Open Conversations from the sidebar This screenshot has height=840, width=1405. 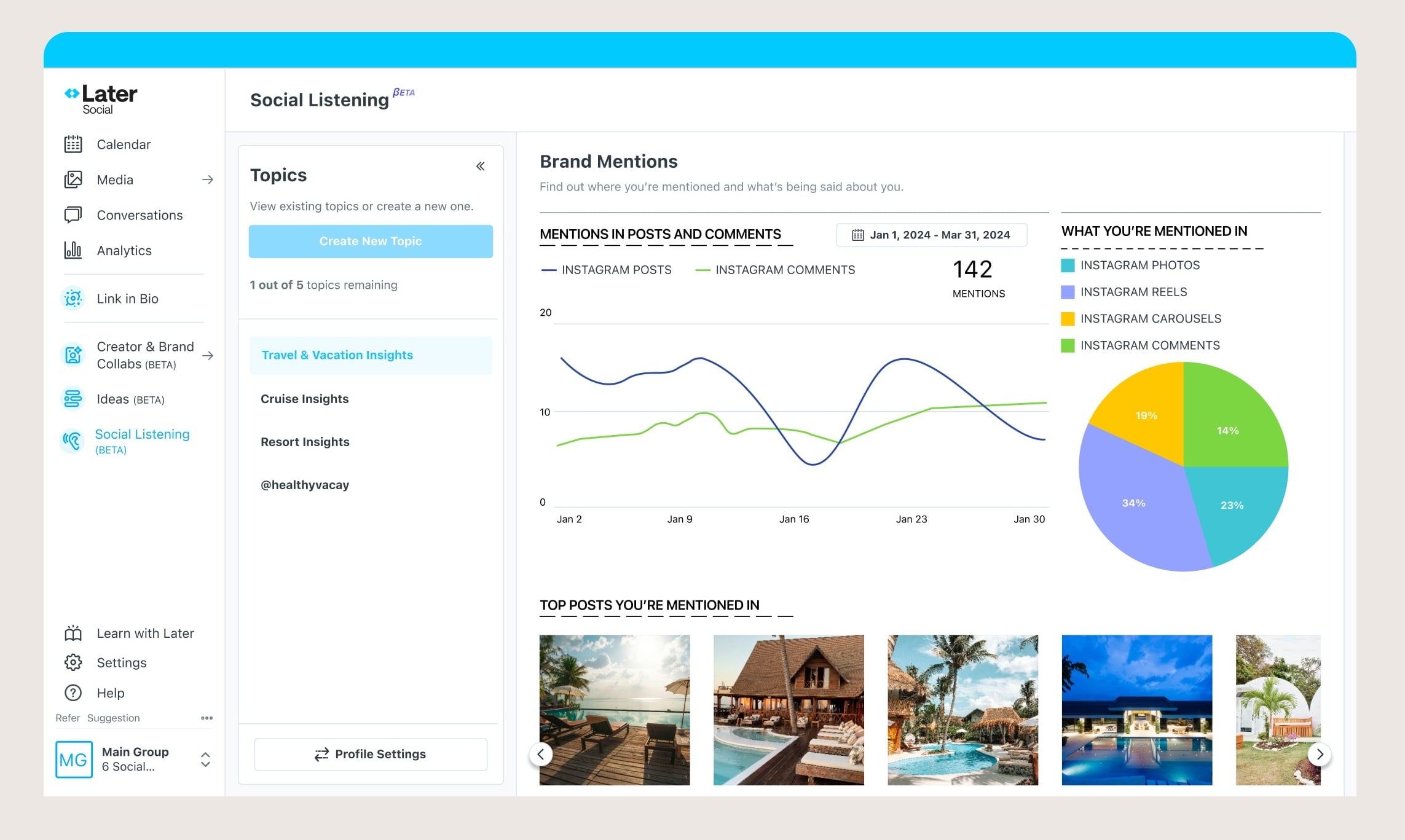[140, 215]
